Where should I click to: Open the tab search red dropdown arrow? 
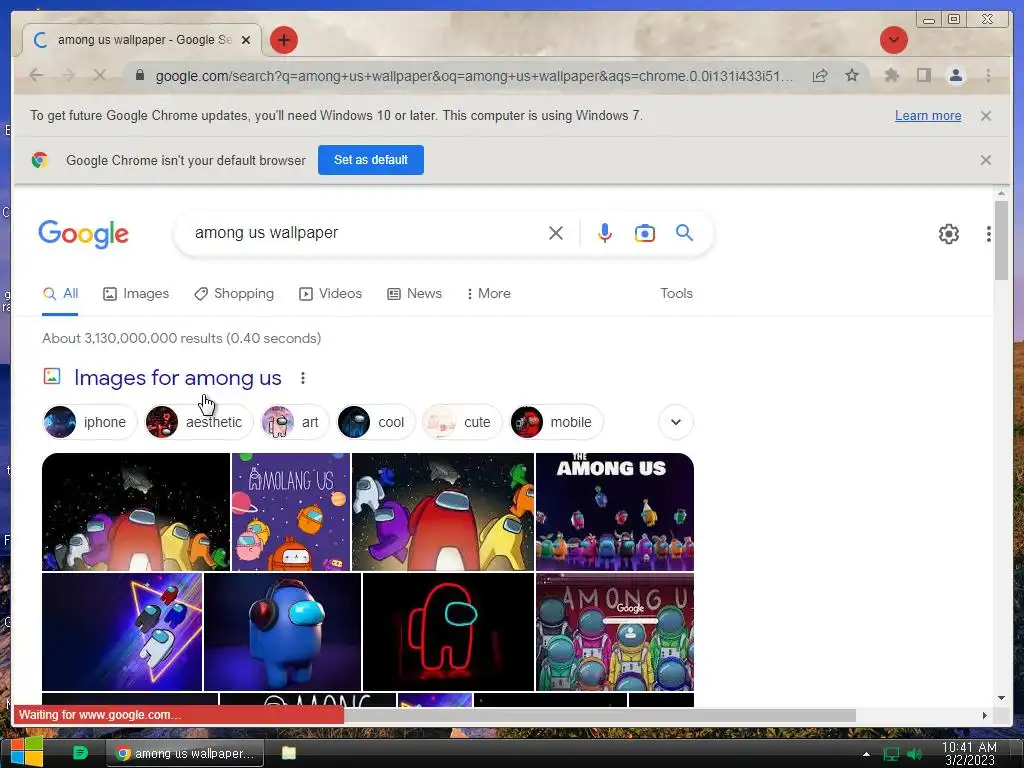[893, 40]
